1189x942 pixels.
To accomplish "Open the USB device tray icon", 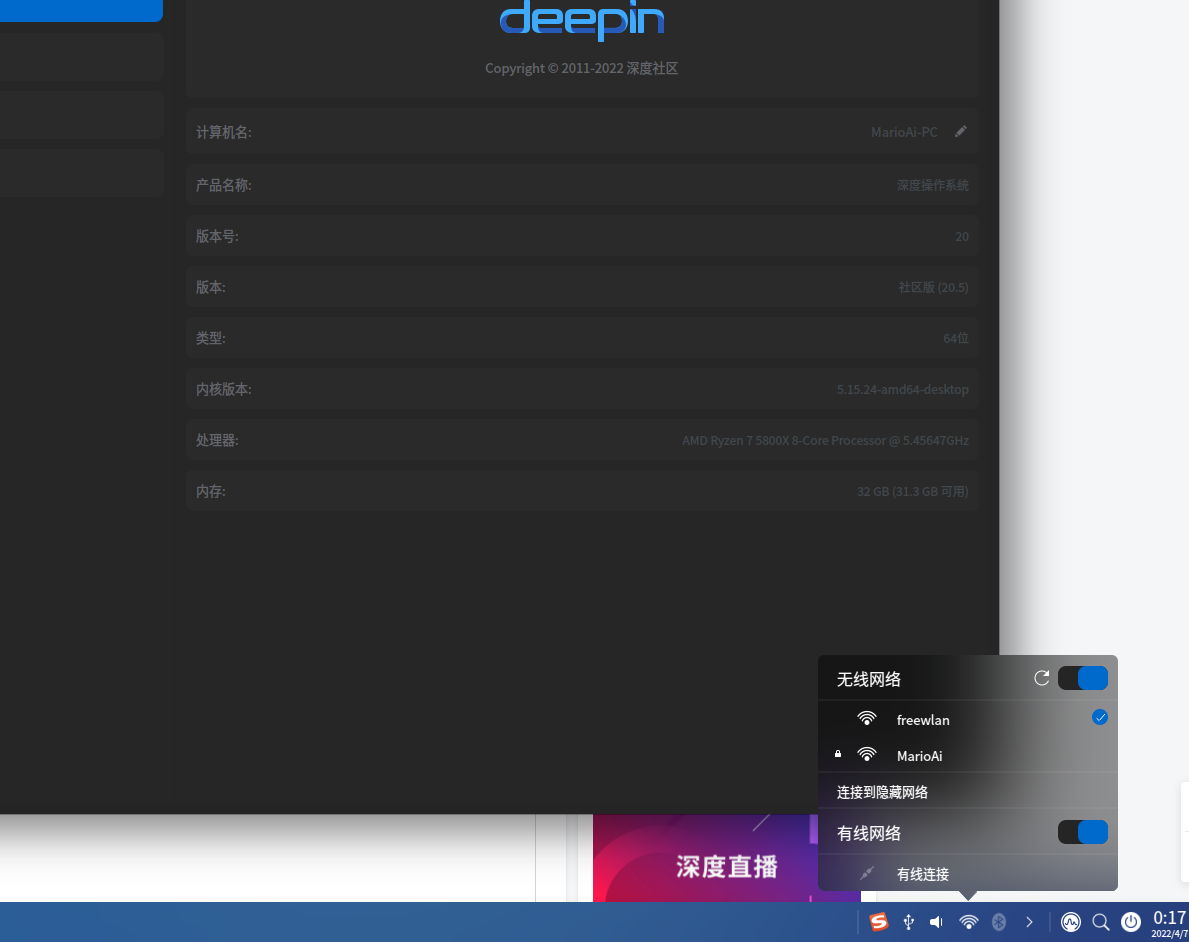I will [x=908, y=922].
